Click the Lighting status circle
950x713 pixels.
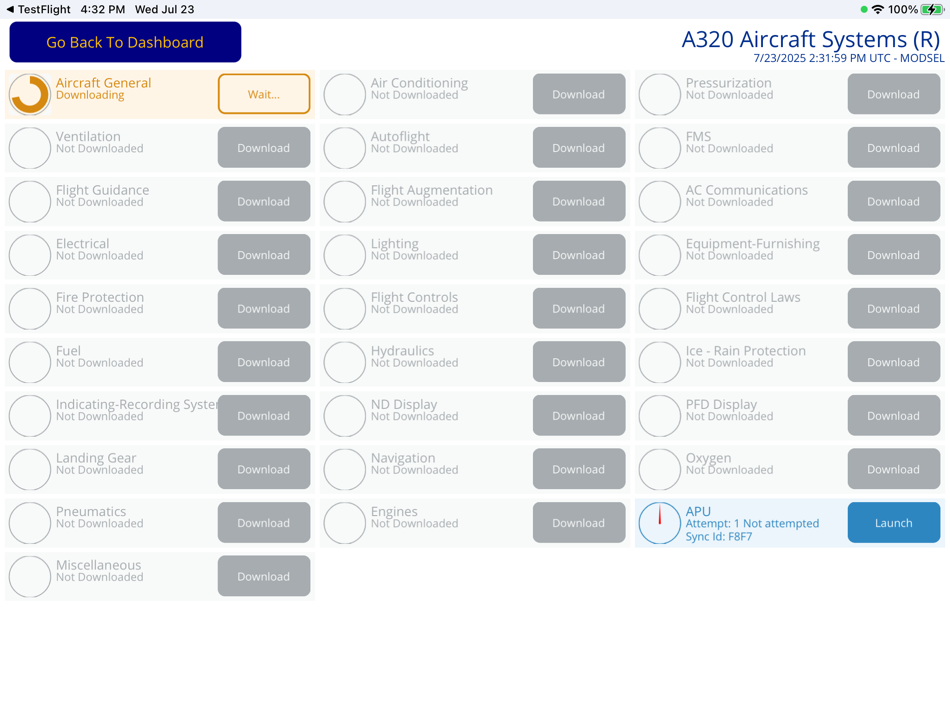coord(345,255)
